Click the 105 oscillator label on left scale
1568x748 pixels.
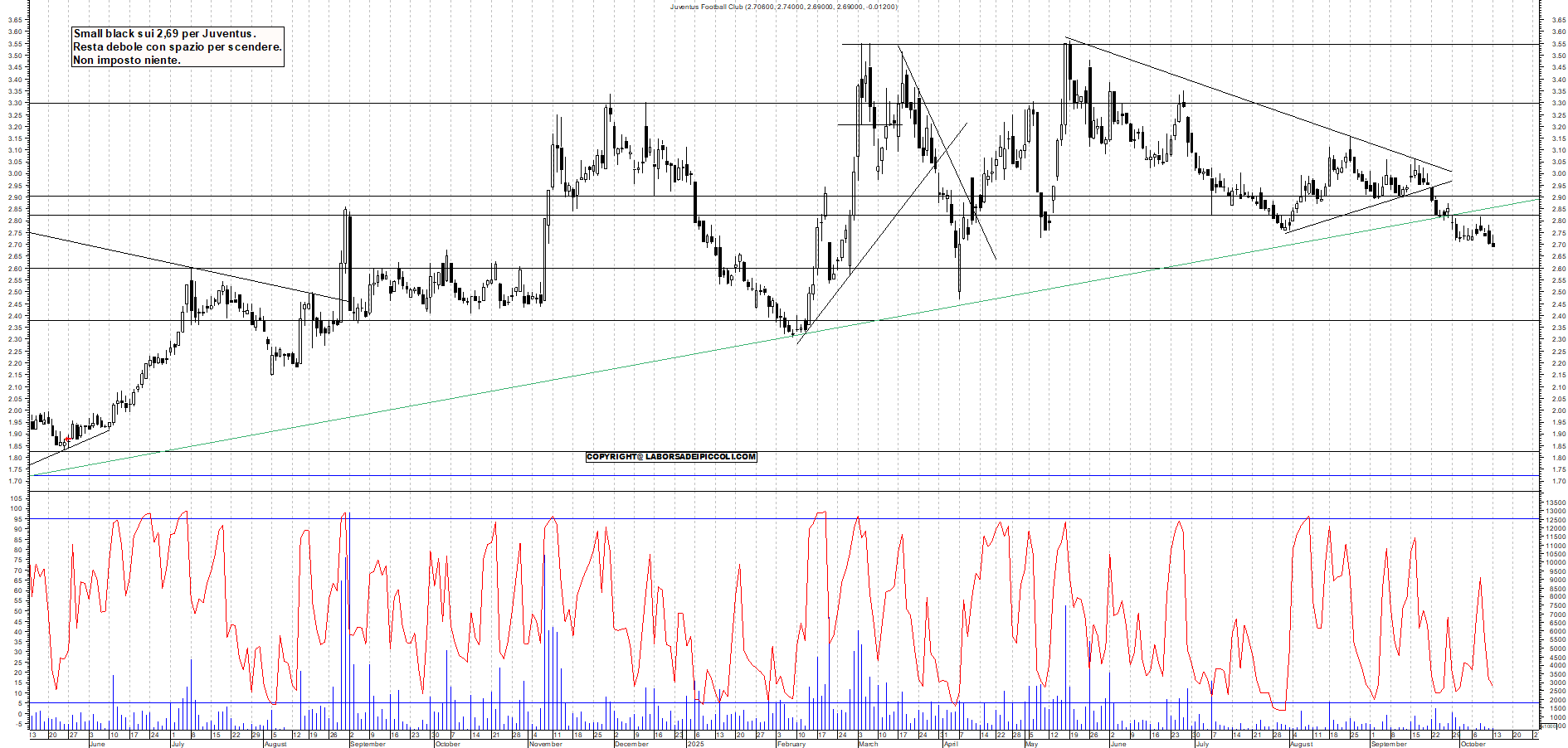click(x=16, y=498)
